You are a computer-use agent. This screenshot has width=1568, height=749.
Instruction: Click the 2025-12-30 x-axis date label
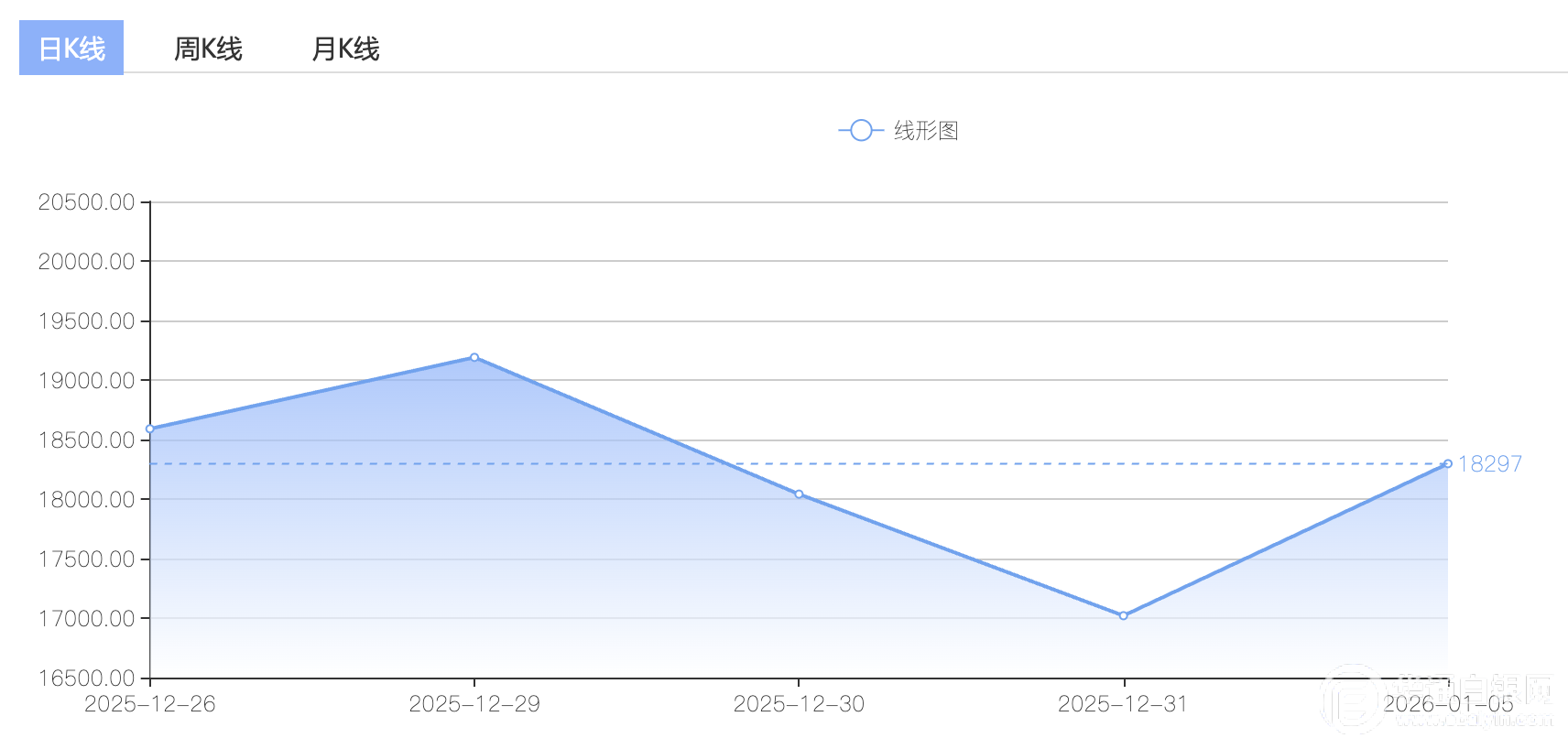coord(799,704)
